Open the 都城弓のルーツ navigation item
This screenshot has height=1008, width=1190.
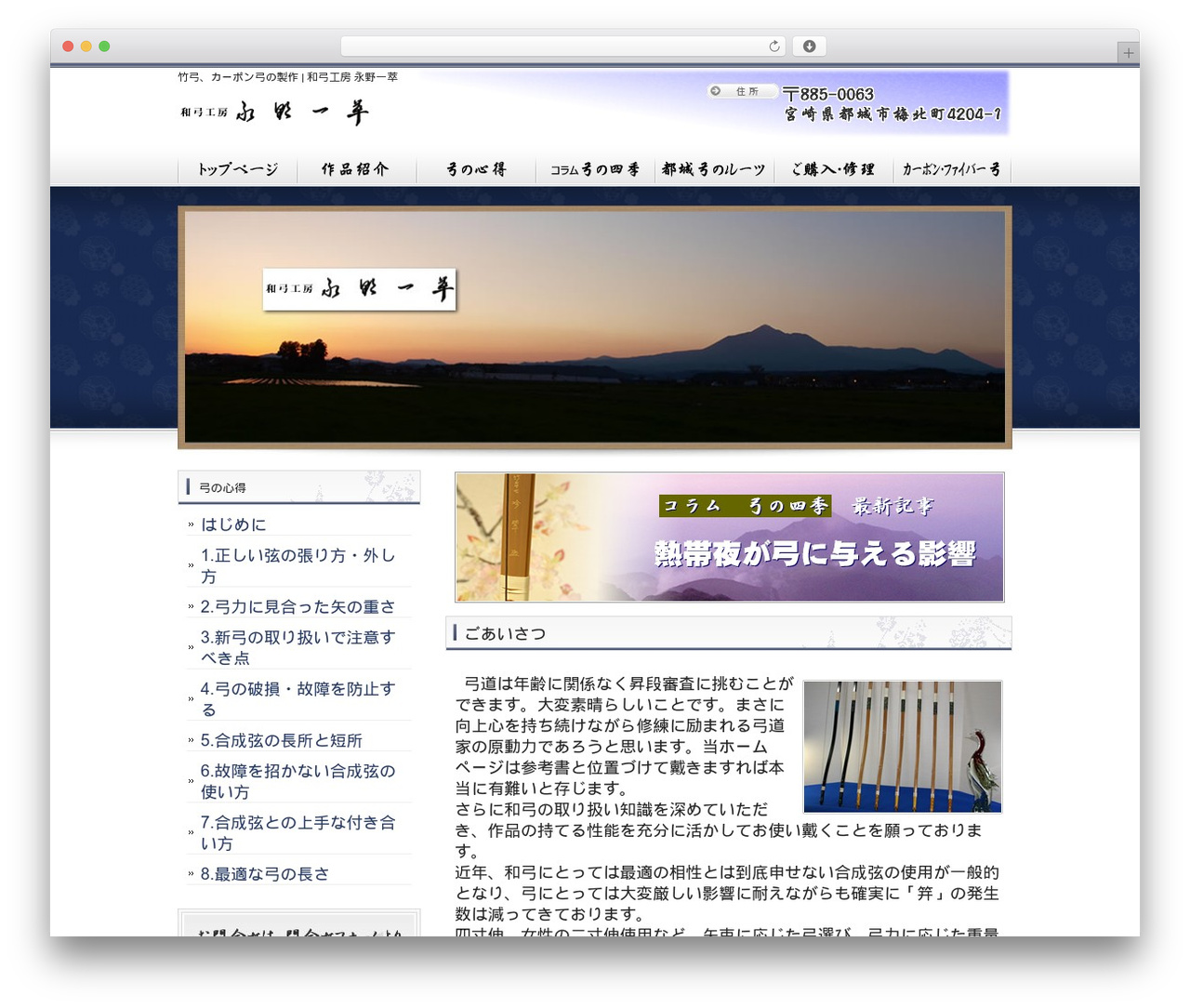714,169
